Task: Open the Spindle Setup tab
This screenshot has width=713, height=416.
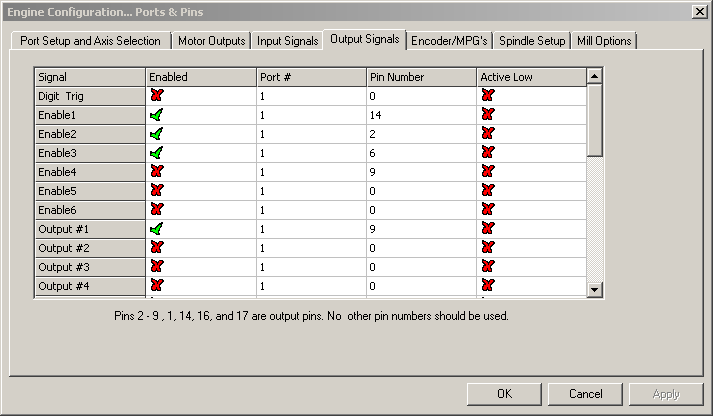Action: click(x=532, y=41)
